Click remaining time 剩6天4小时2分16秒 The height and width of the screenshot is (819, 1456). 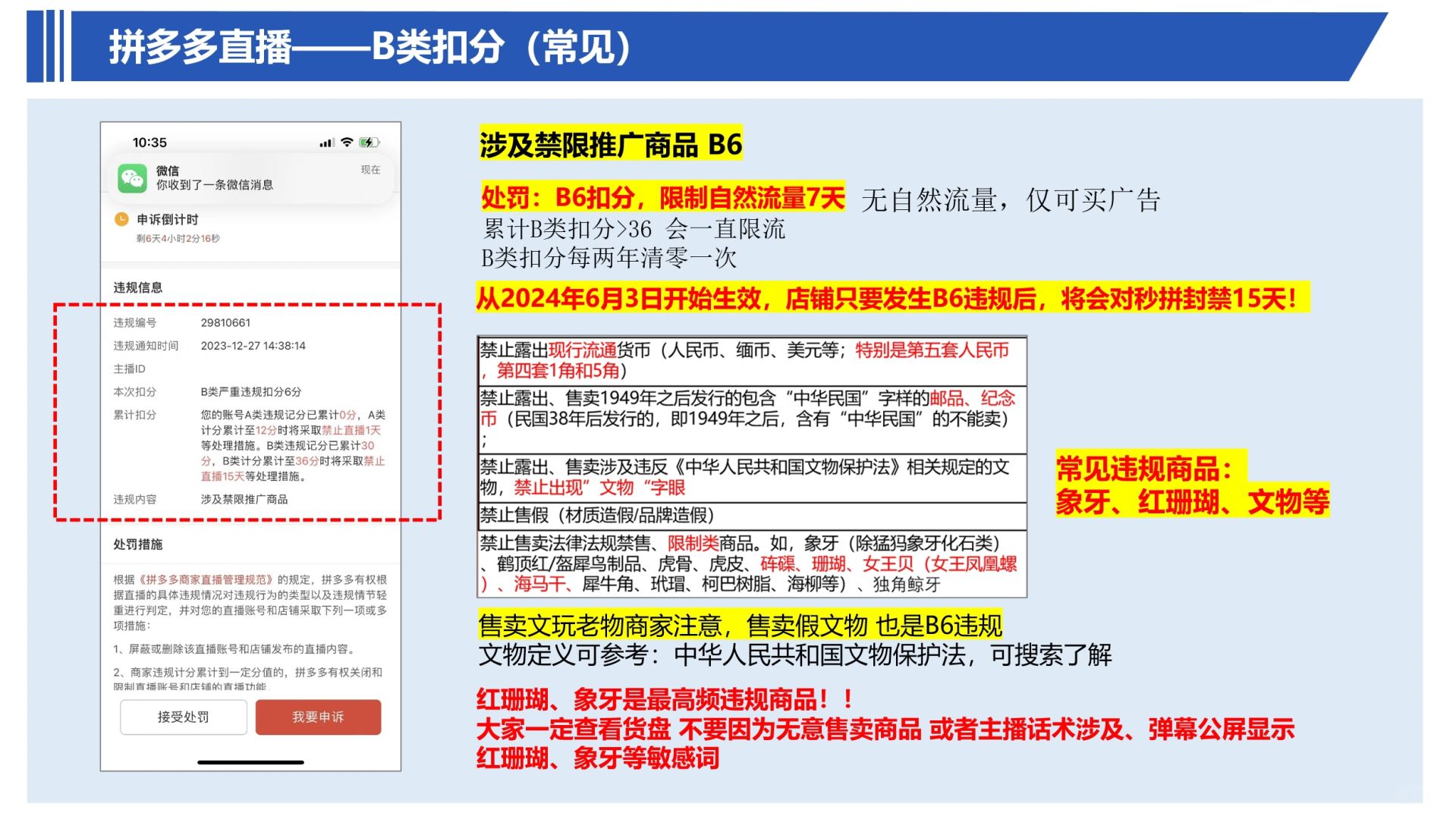(178, 239)
